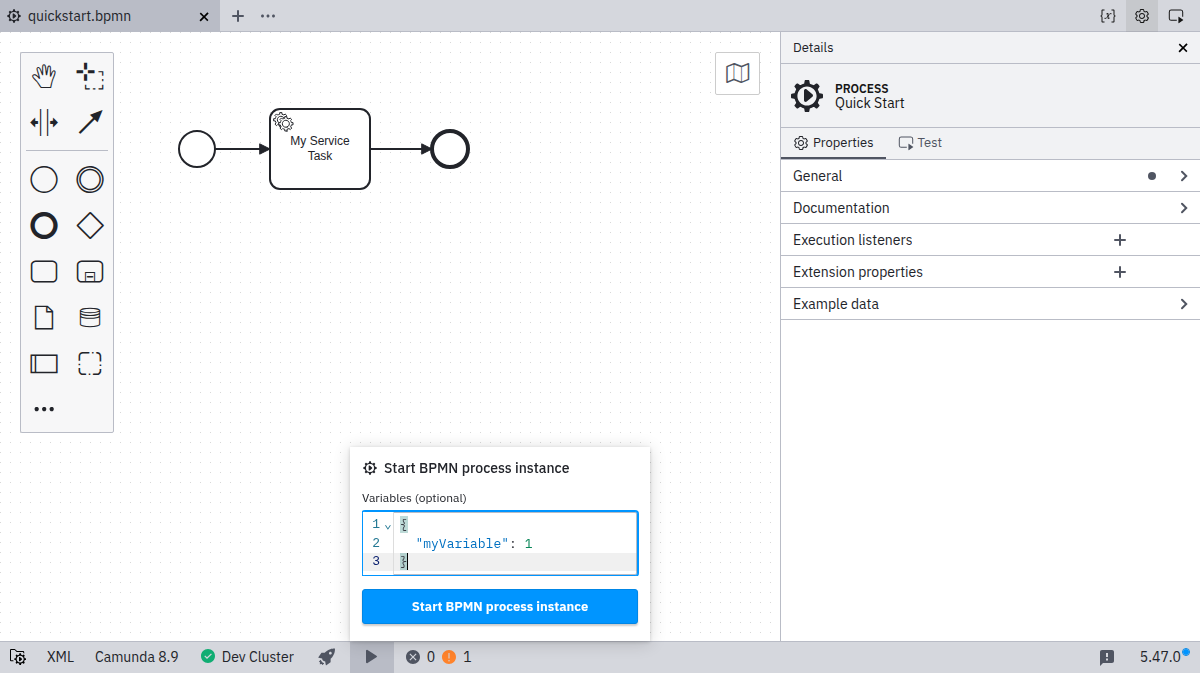Open the errors and warnings problems panel
This screenshot has width=1200, height=673.
[x=439, y=657]
